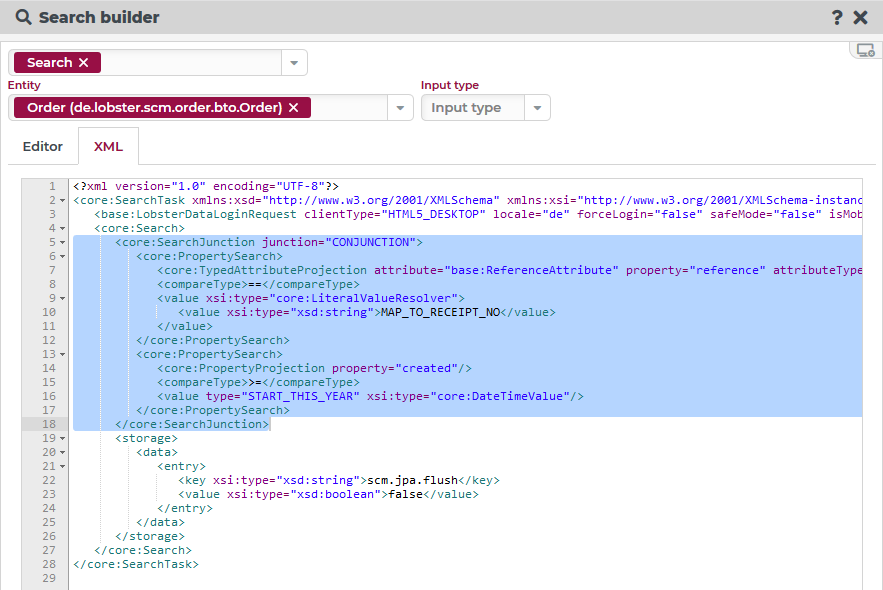883x590 pixels.
Task: Click line number 29 in the gutter
Action: [x=49, y=578]
